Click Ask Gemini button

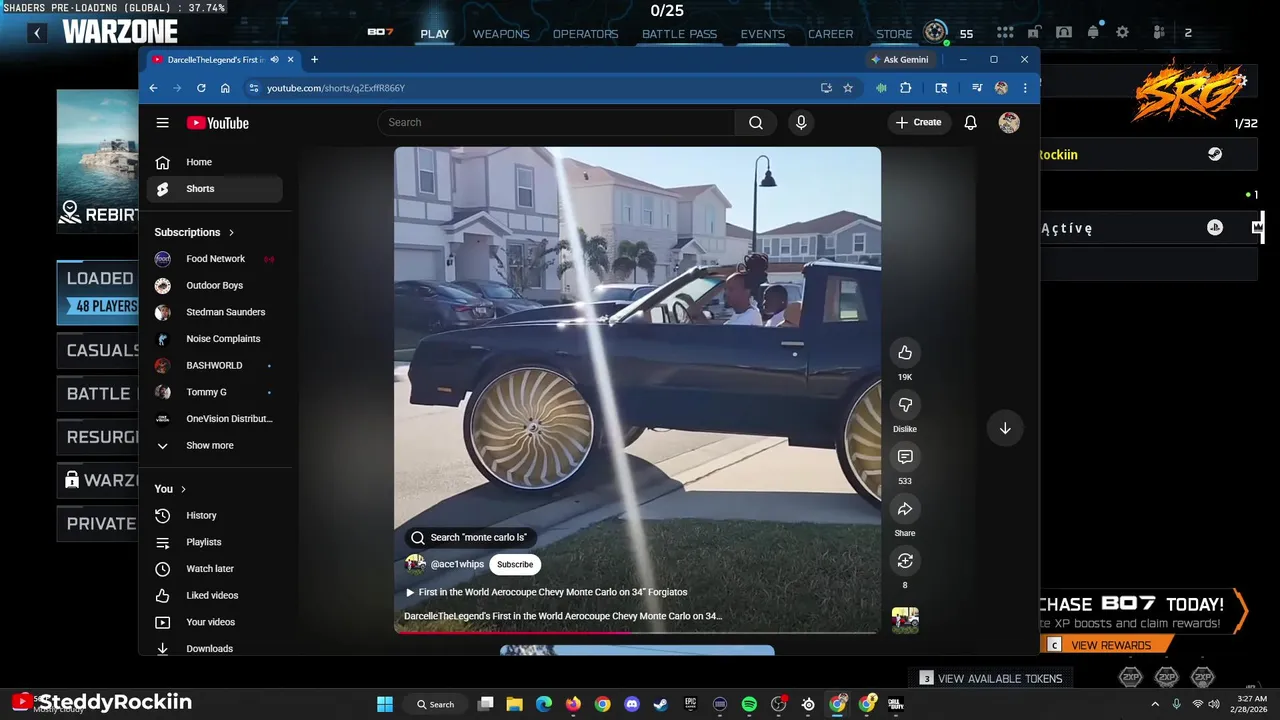tap(900, 60)
